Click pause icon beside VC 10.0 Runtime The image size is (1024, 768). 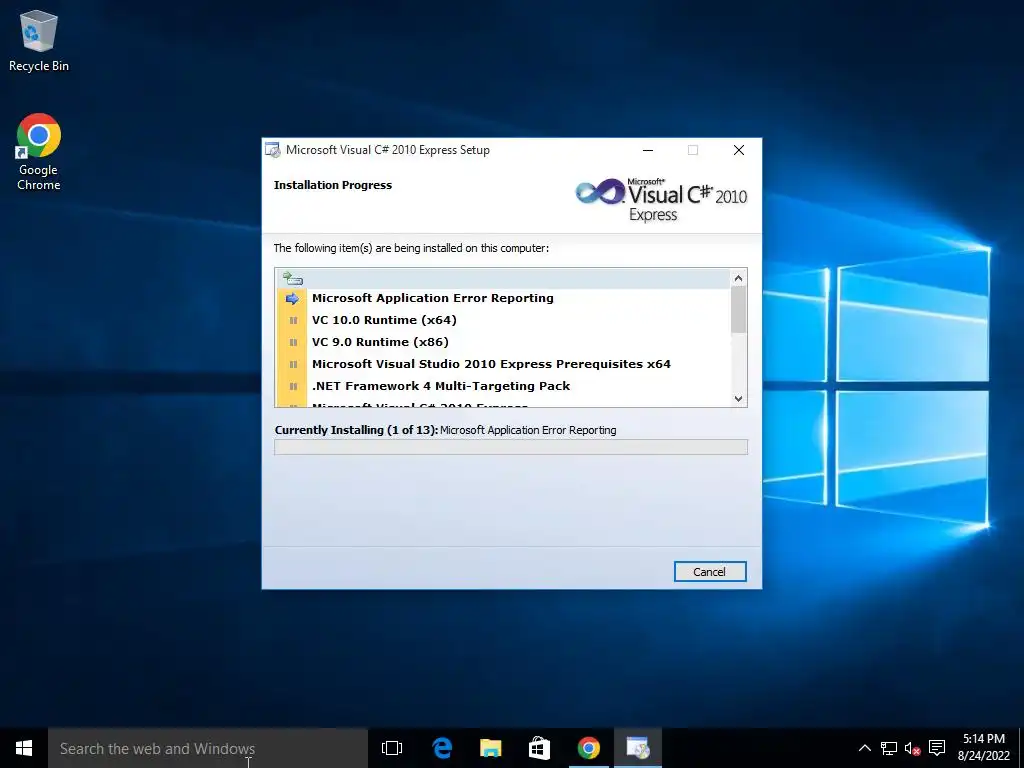pyautogui.click(x=293, y=320)
